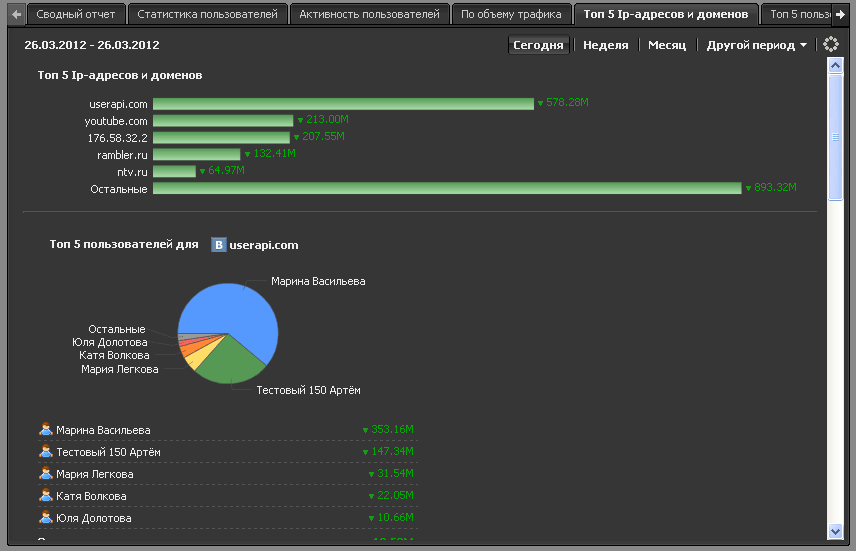
Task: Click user icon next to Юля Долотова
Action: click(45, 518)
